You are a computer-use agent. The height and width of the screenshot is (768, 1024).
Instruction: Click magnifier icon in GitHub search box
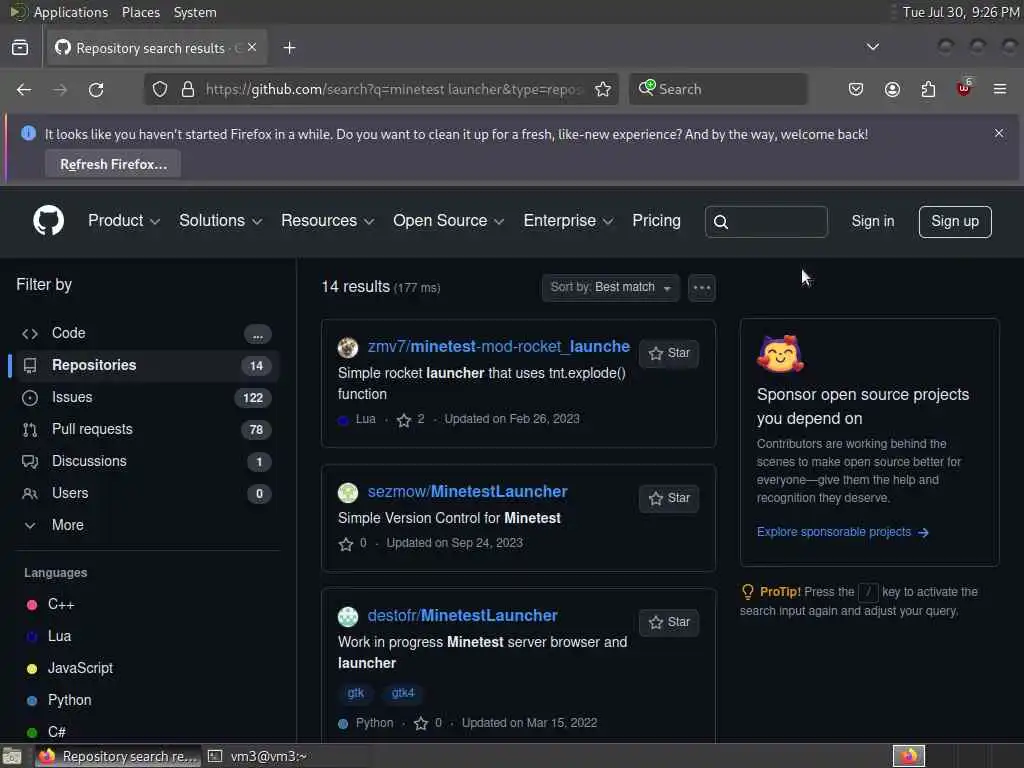[720, 222]
